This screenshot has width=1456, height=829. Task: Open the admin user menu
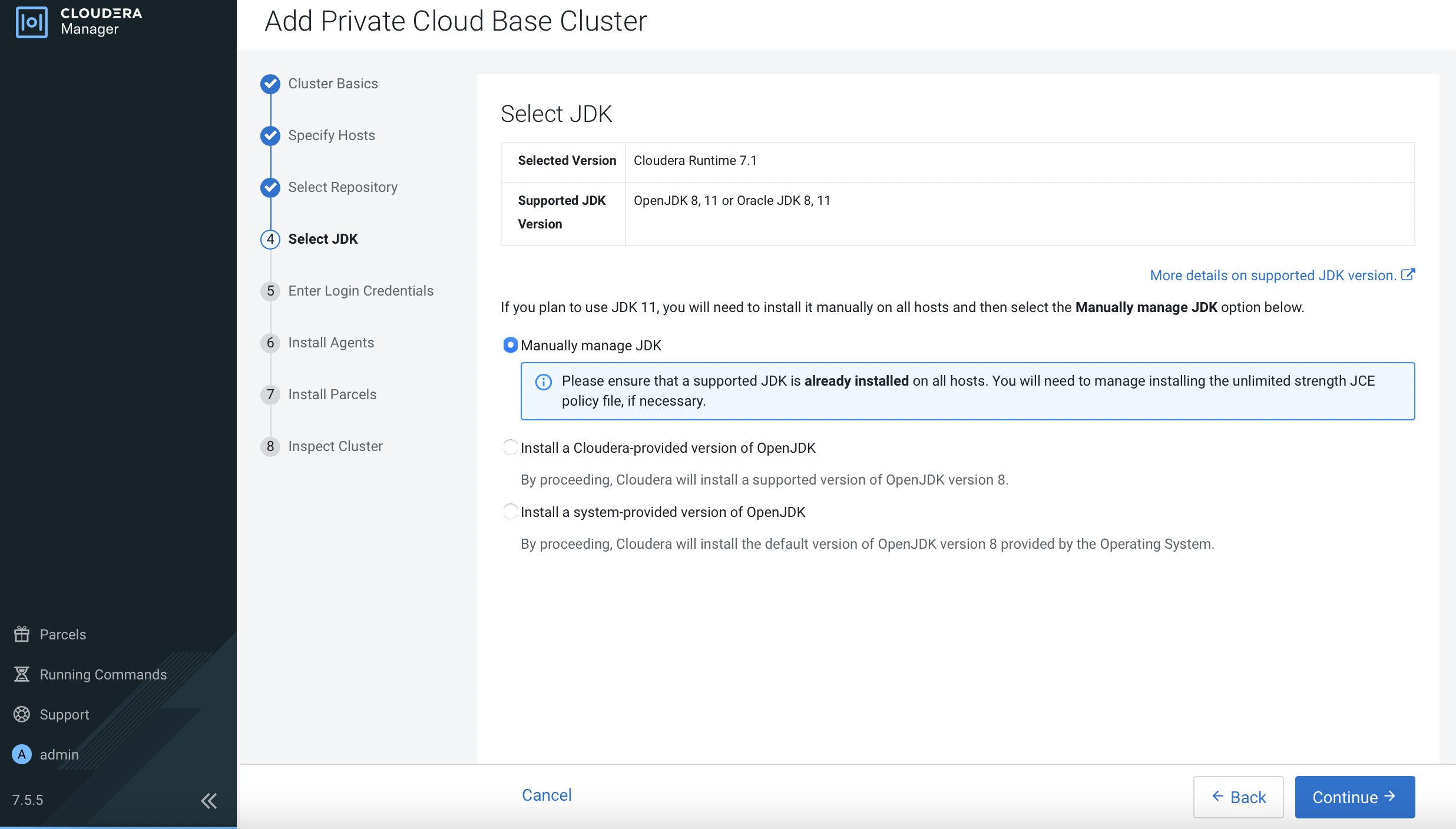(59, 754)
